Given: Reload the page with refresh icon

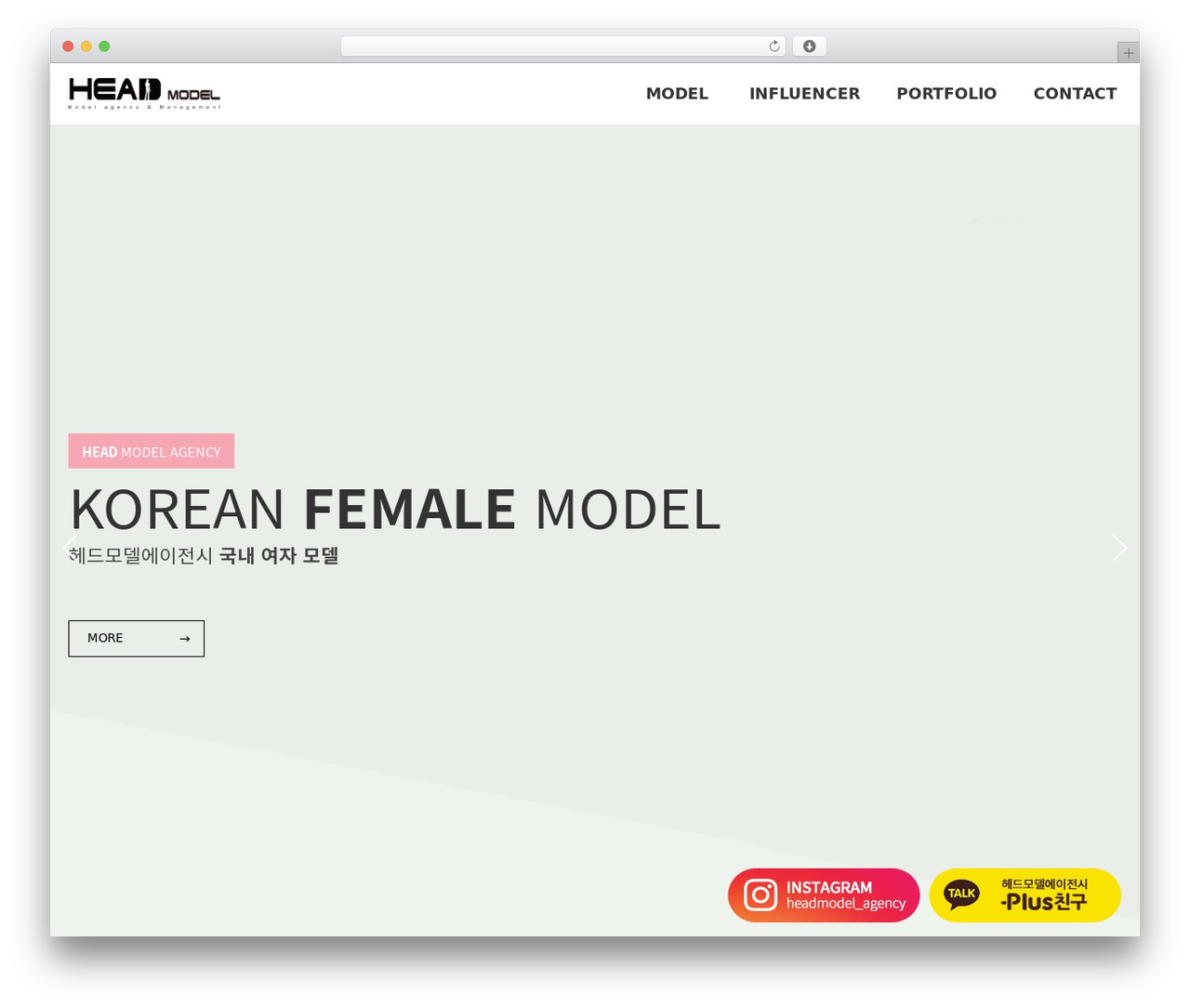Looking at the screenshot, I should pos(773,46).
